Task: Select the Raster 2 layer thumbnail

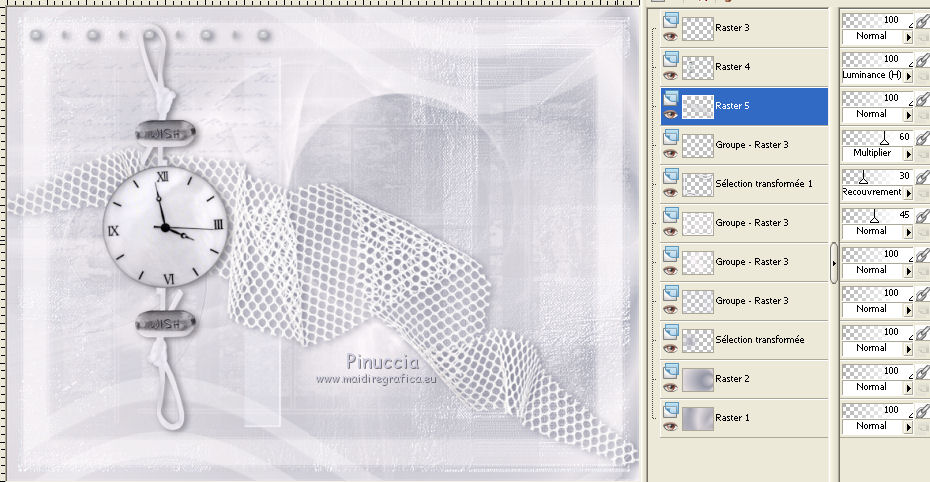Action: (x=698, y=379)
